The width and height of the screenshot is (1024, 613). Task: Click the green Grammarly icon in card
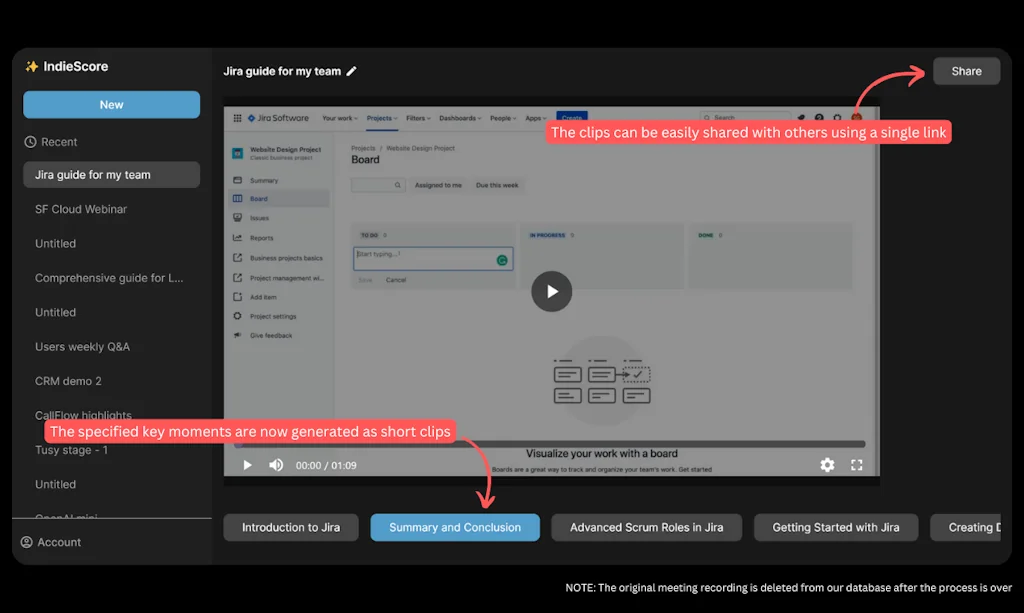[502, 259]
